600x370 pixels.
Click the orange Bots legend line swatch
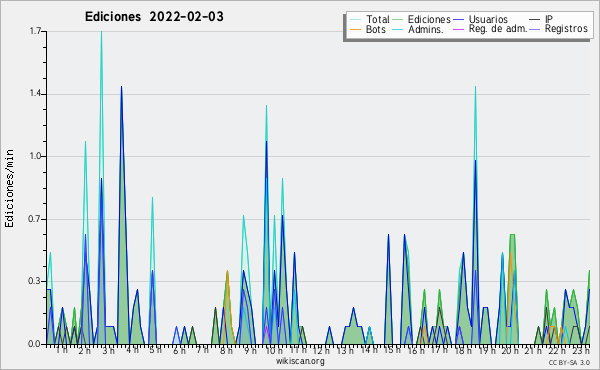tap(355, 29)
